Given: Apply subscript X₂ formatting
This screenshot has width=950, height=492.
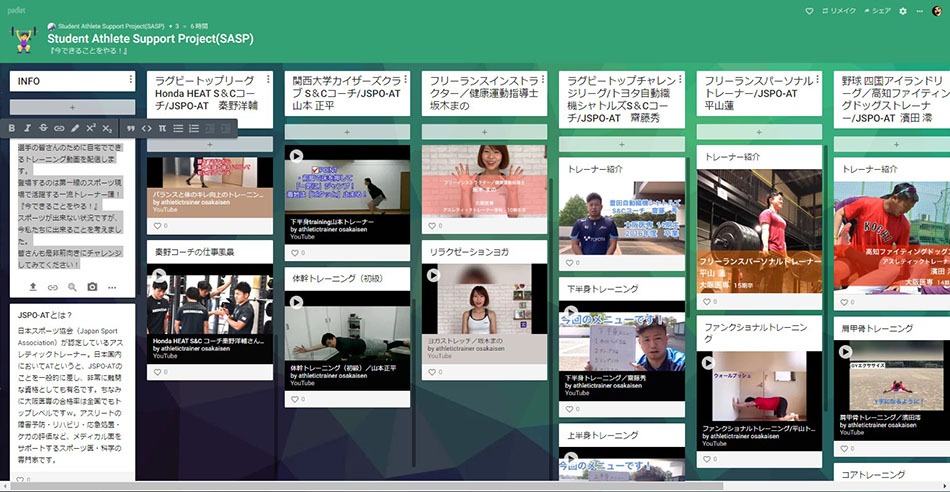Looking at the screenshot, I should pyautogui.click(x=107, y=128).
